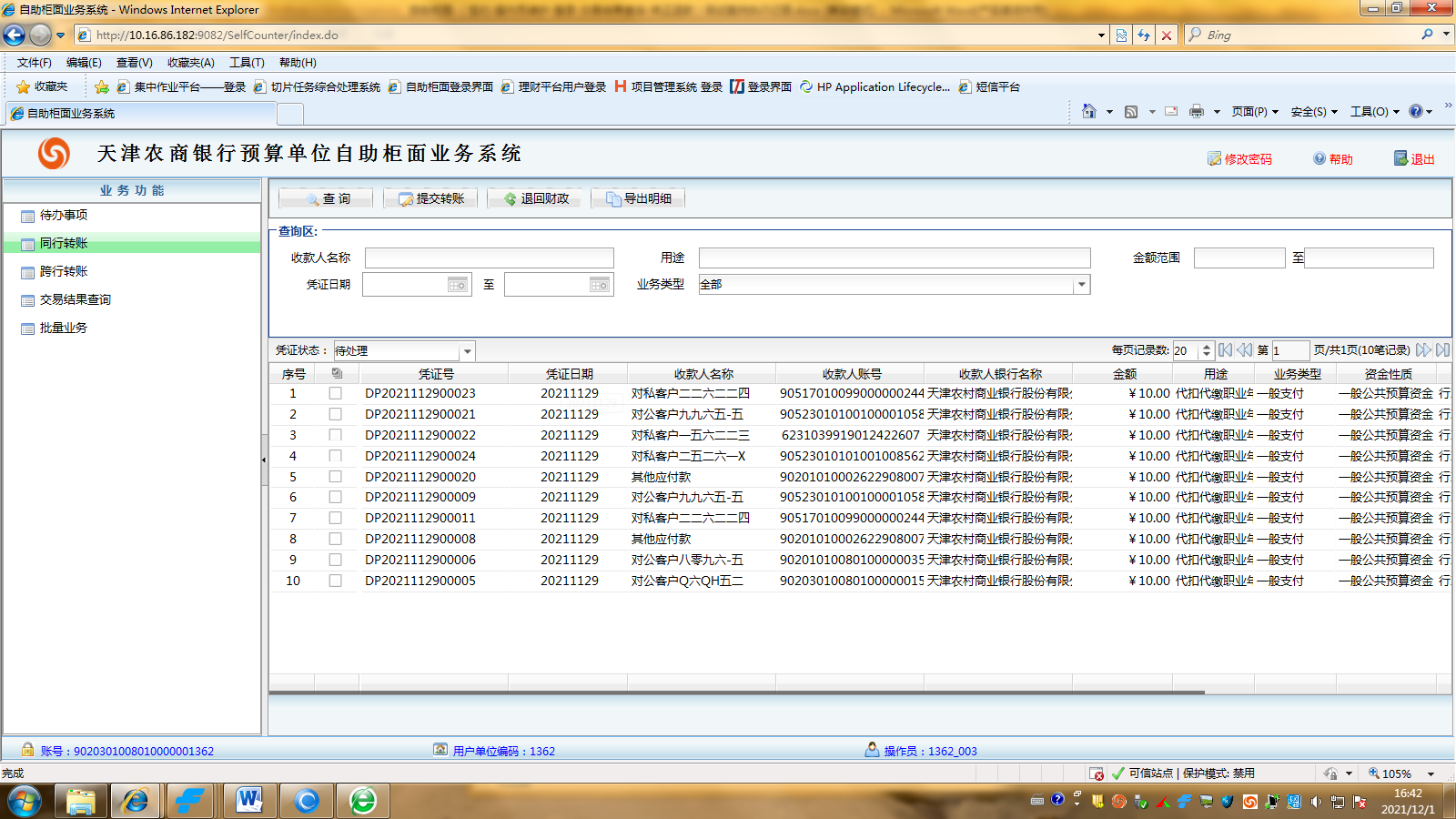The height and width of the screenshot is (819, 1456).
Task: Go to first page of records
Action: (1226, 350)
